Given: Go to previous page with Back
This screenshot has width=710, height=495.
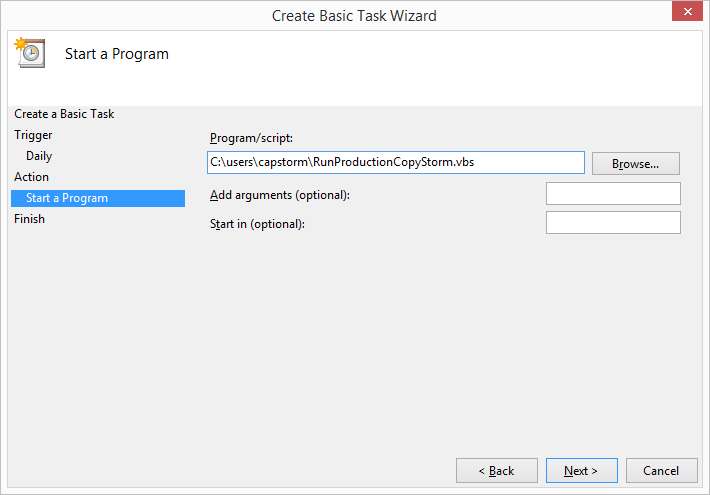Looking at the screenshot, I should (497, 471).
